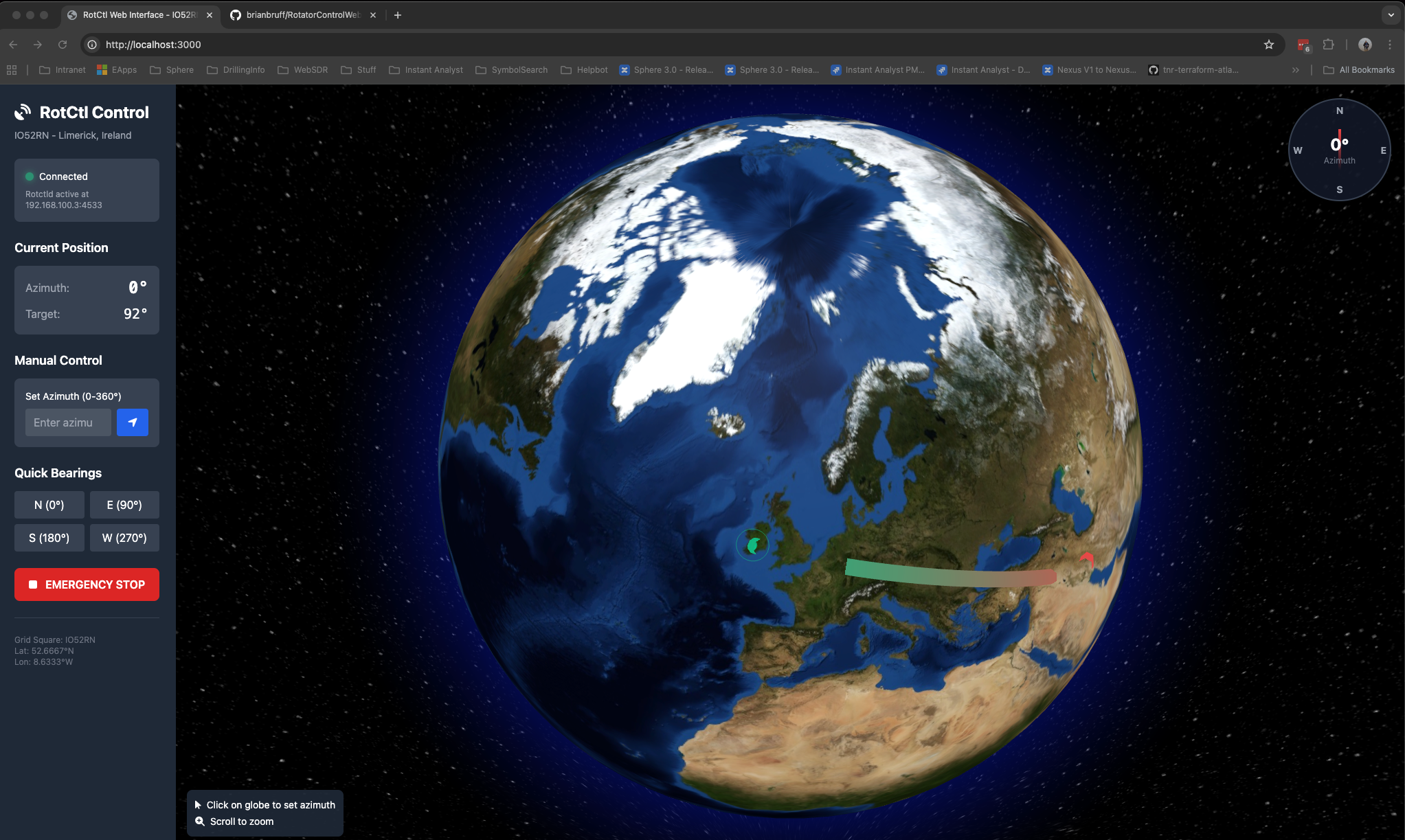Screen dimensions: 1405x840
Task: Open the first Sphere 3.0 - Relea... bookmark
Action: [666, 70]
